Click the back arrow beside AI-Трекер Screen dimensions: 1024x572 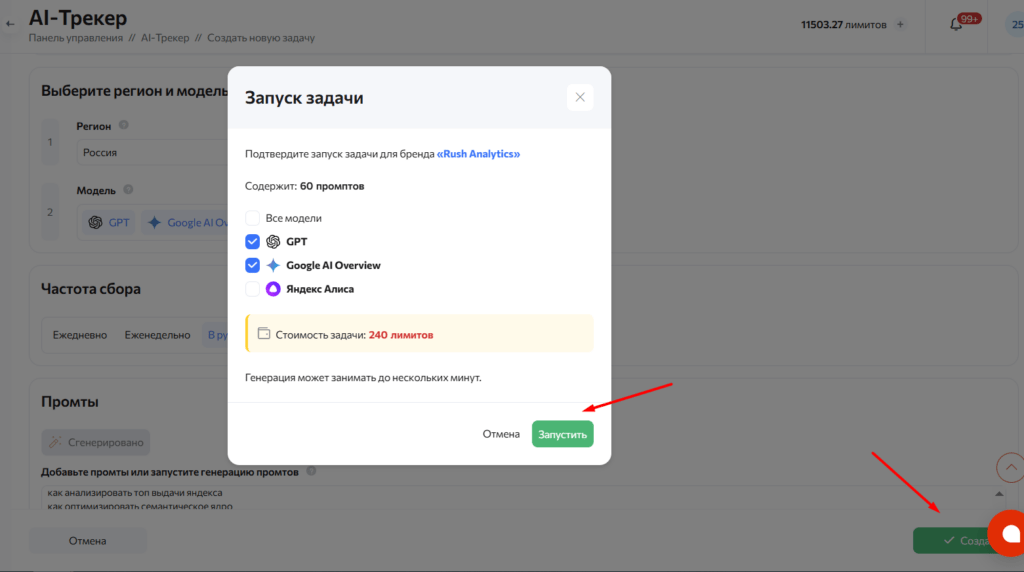10,23
